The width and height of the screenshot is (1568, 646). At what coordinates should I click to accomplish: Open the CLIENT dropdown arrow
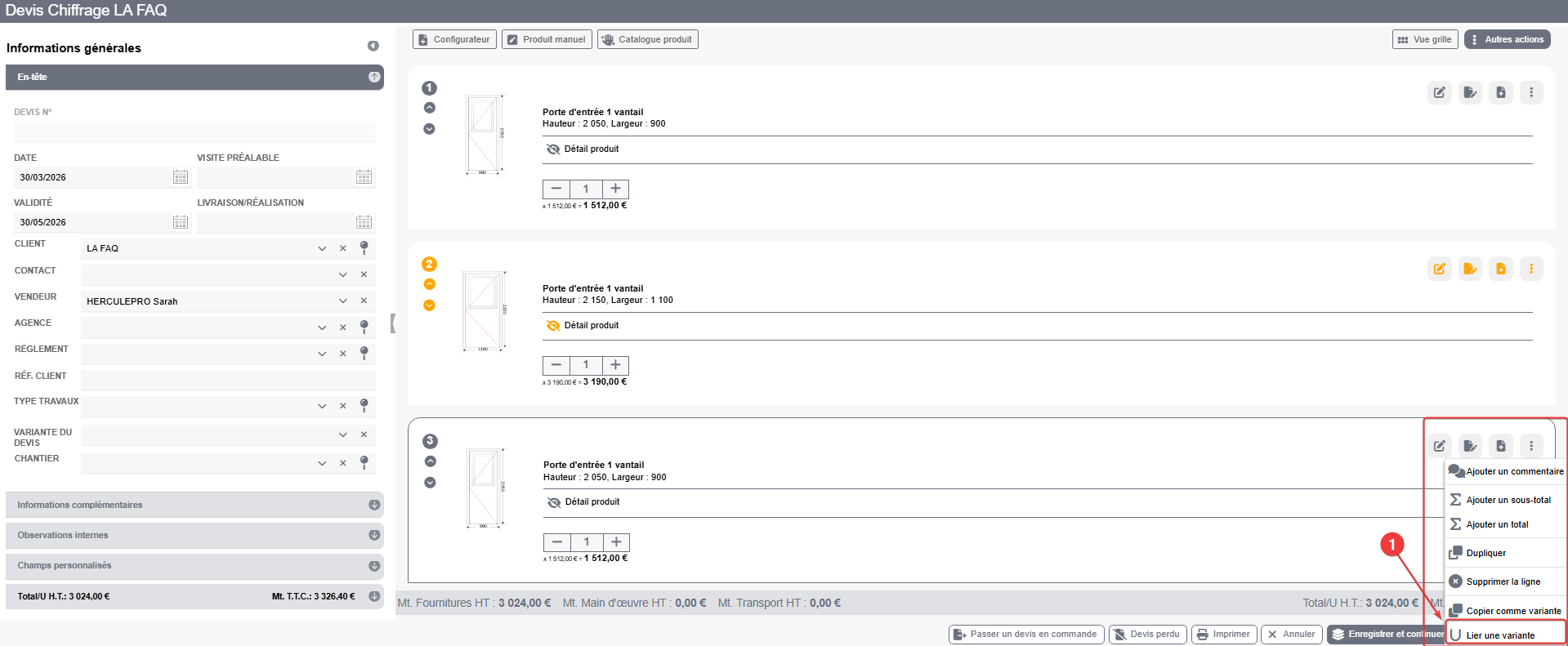[322, 248]
